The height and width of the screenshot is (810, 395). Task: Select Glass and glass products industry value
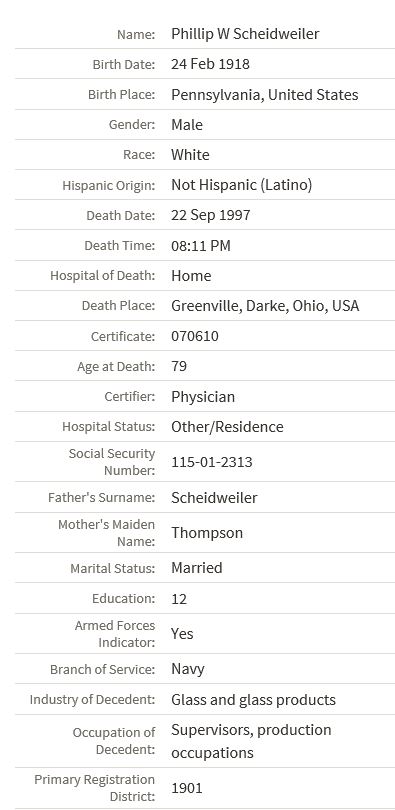click(254, 700)
